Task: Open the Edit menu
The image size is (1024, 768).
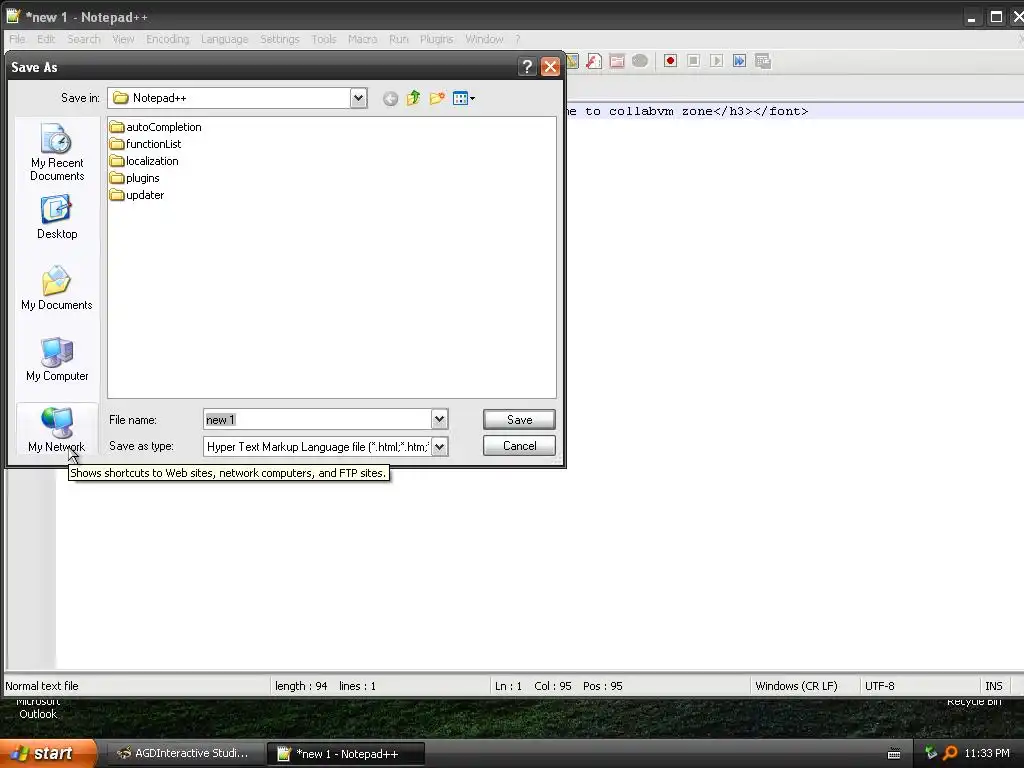Action: tap(46, 39)
